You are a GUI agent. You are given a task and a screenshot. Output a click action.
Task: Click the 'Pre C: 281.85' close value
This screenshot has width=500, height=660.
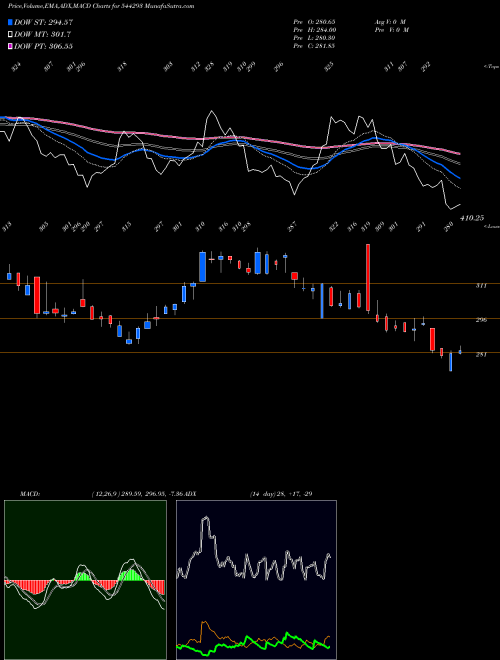(x=314, y=46)
